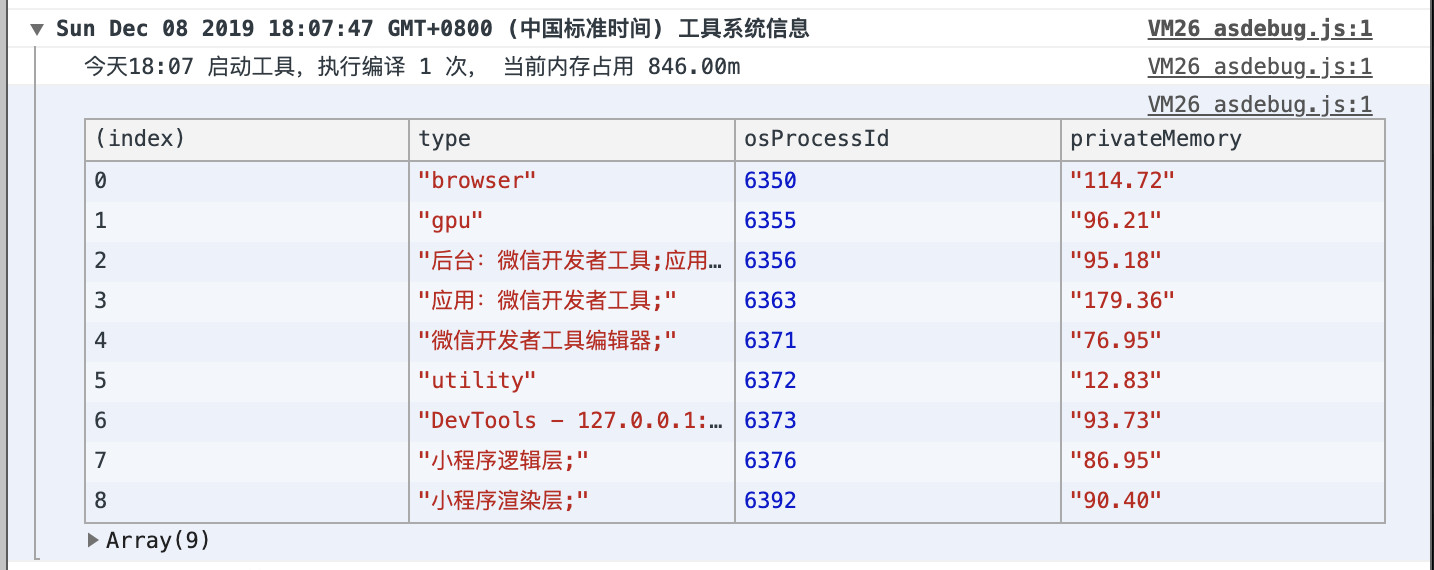The image size is (1434, 570).
Task: Sort table by the privateMemory column header
Action: coord(1223,140)
